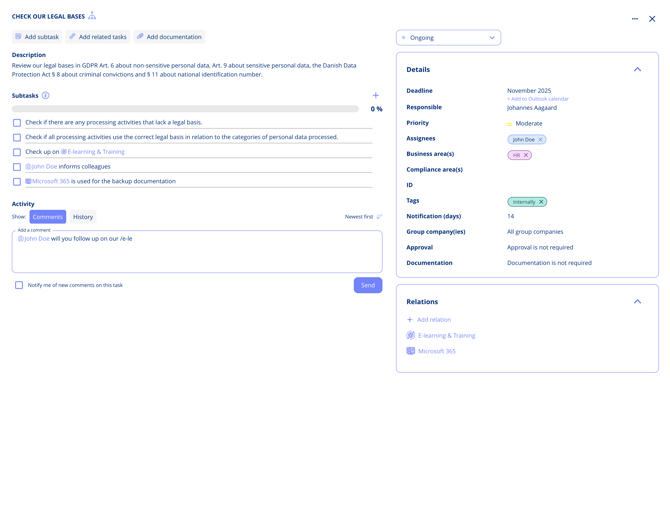This screenshot has width=670, height=531.
Task: Open Microsoft 365 link in subtask
Action: click(x=47, y=181)
